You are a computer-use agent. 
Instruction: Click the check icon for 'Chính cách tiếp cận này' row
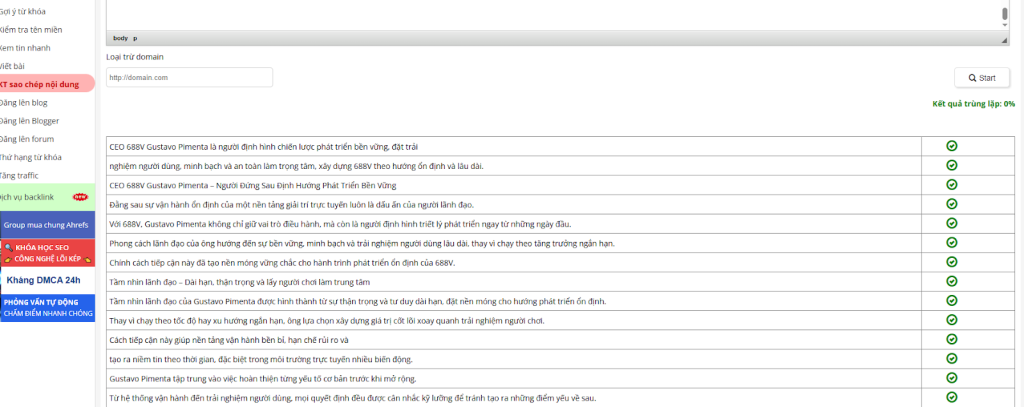click(951, 262)
